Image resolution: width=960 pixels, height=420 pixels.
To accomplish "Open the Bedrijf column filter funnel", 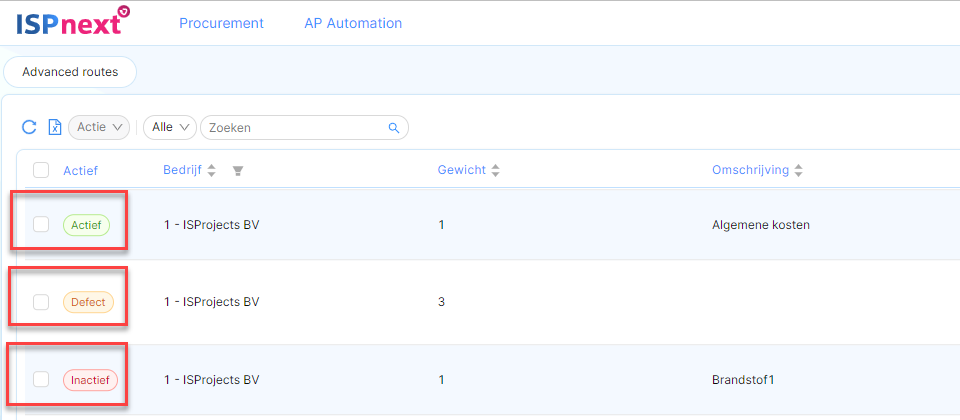I will (238, 171).
